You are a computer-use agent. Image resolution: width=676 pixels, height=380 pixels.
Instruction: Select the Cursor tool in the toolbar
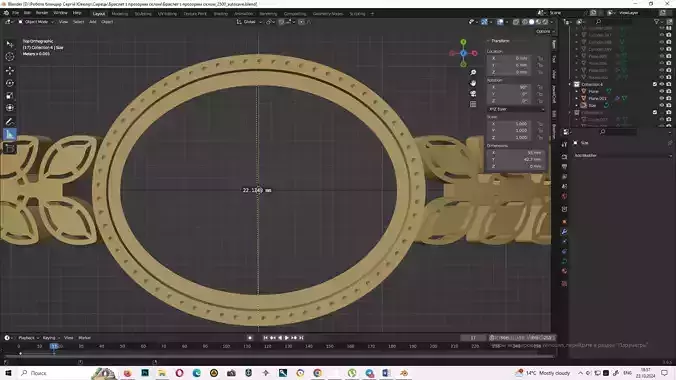9,57
